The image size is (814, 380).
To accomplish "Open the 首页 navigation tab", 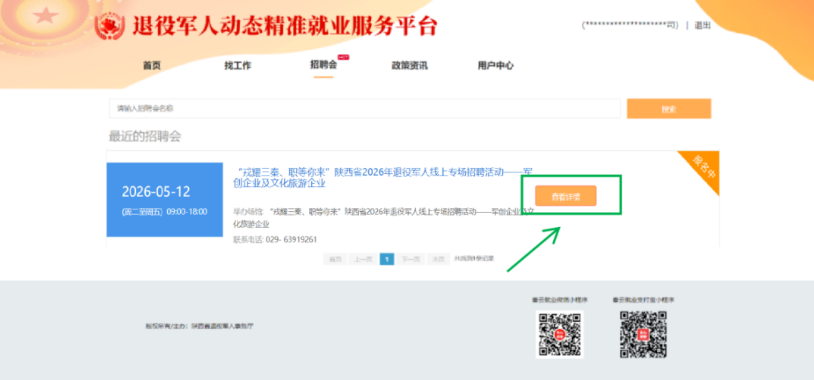I will [x=152, y=66].
